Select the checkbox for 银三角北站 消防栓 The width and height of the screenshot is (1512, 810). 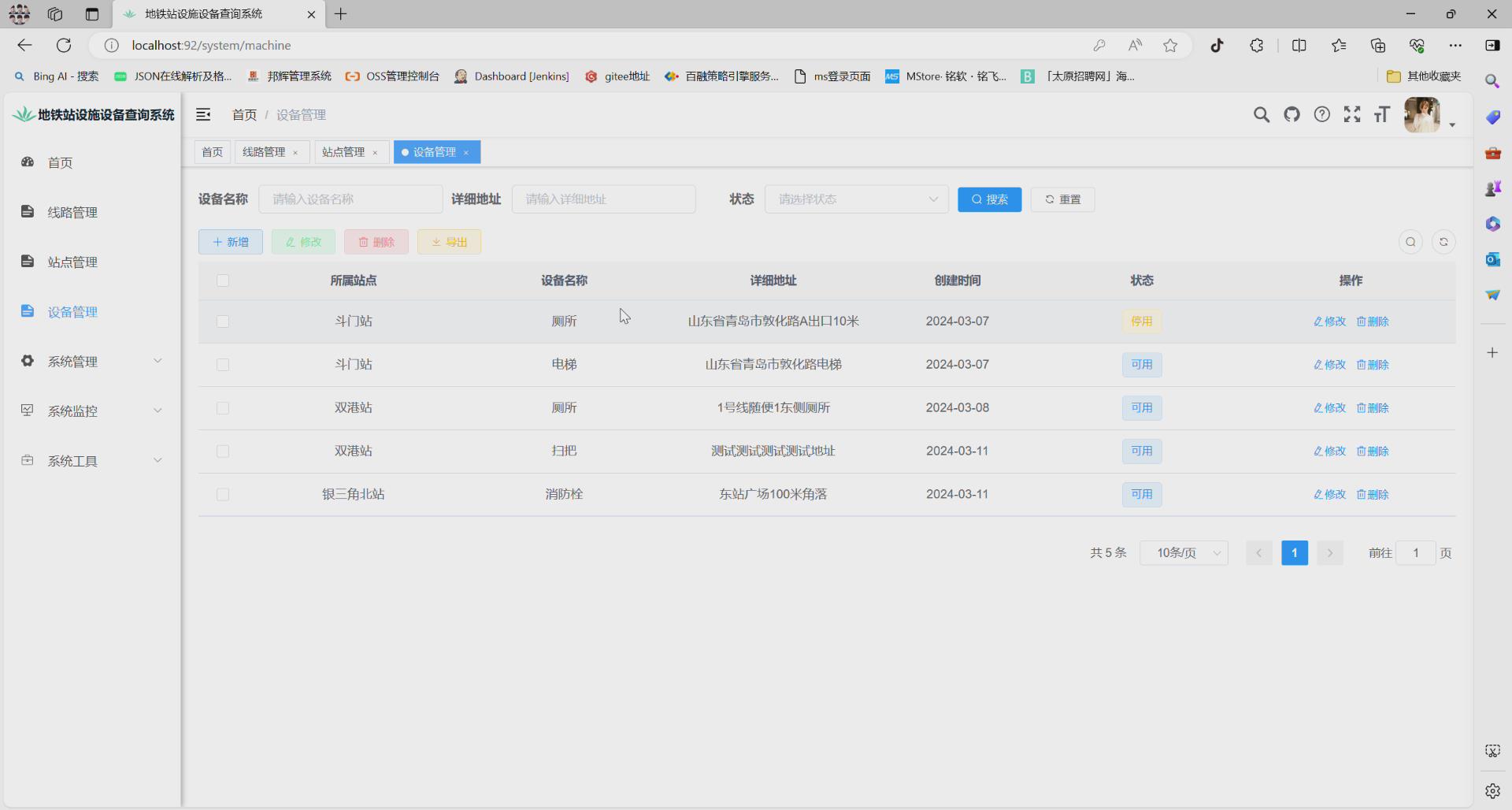223,495
